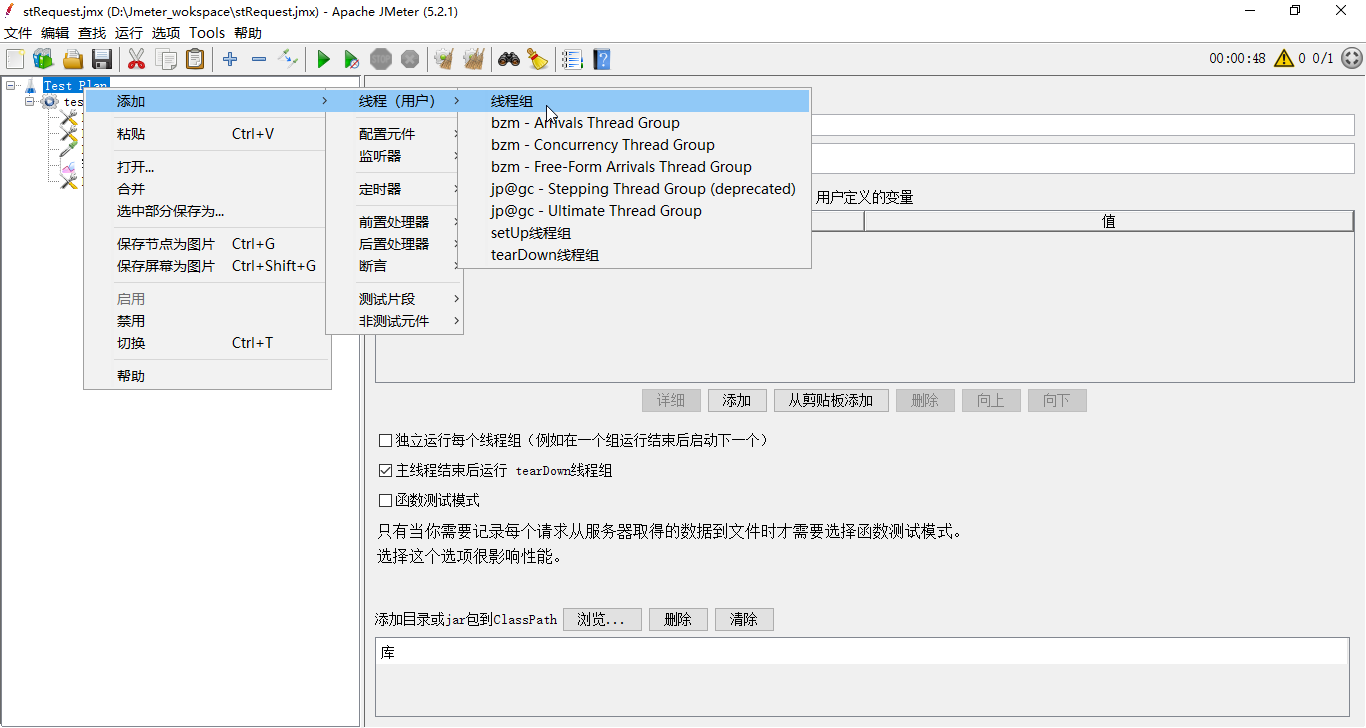1366x728 pixels.
Task: Click the 从剪贴板添加 button
Action: pos(830,401)
